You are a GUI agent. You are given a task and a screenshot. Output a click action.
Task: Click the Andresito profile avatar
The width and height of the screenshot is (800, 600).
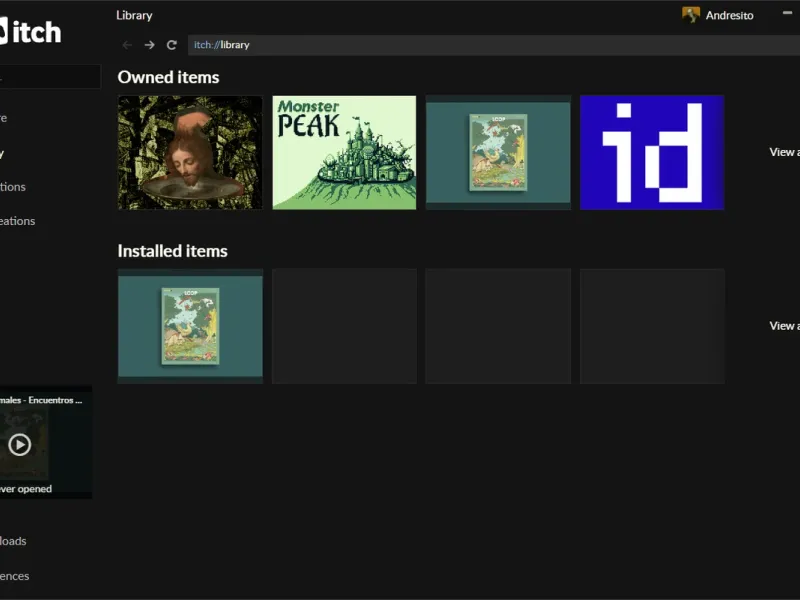coord(691,15)
